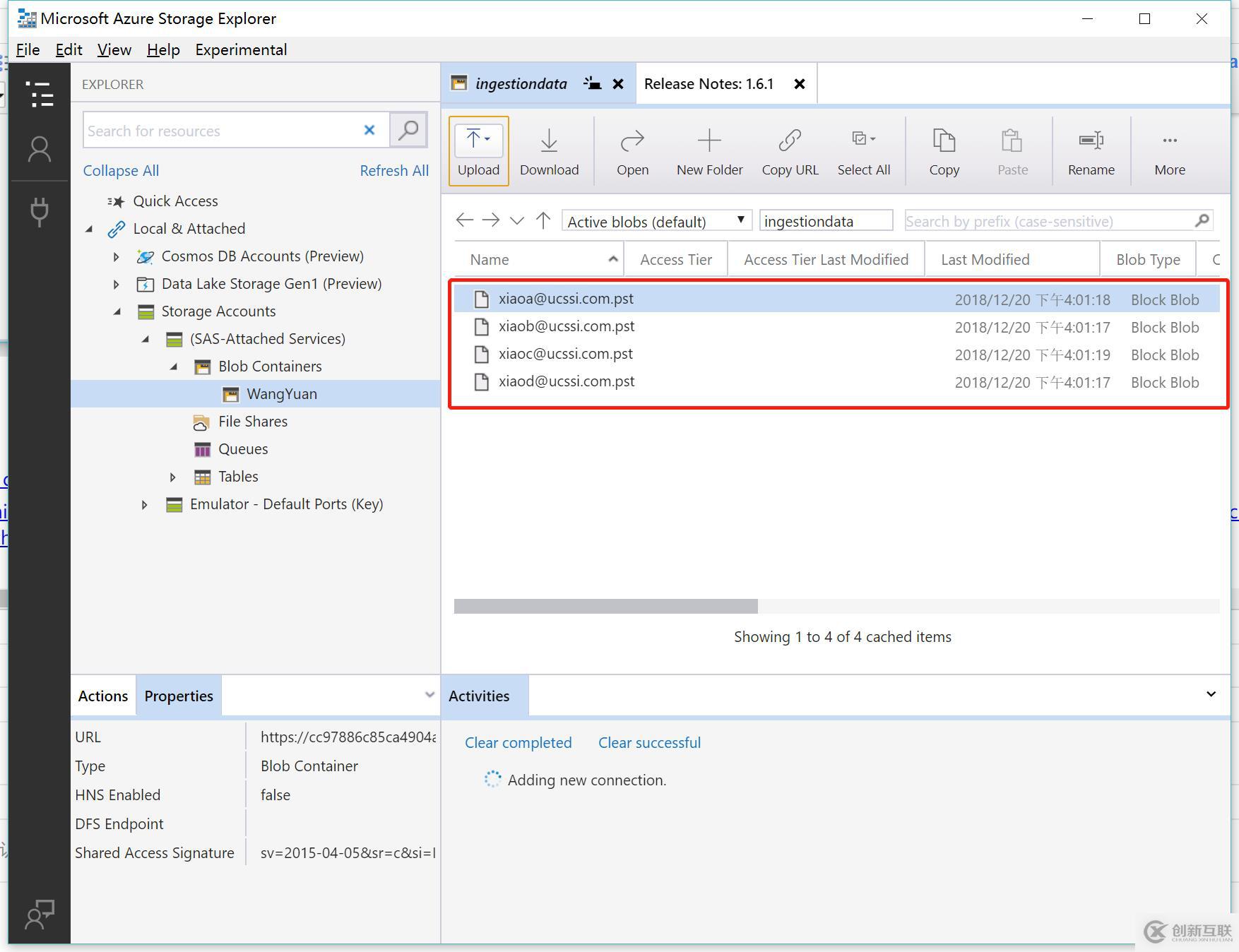Viewport: 1239px width, 952px height.
Task: Open the Add Account plug icon
Action: click(40, 211)
